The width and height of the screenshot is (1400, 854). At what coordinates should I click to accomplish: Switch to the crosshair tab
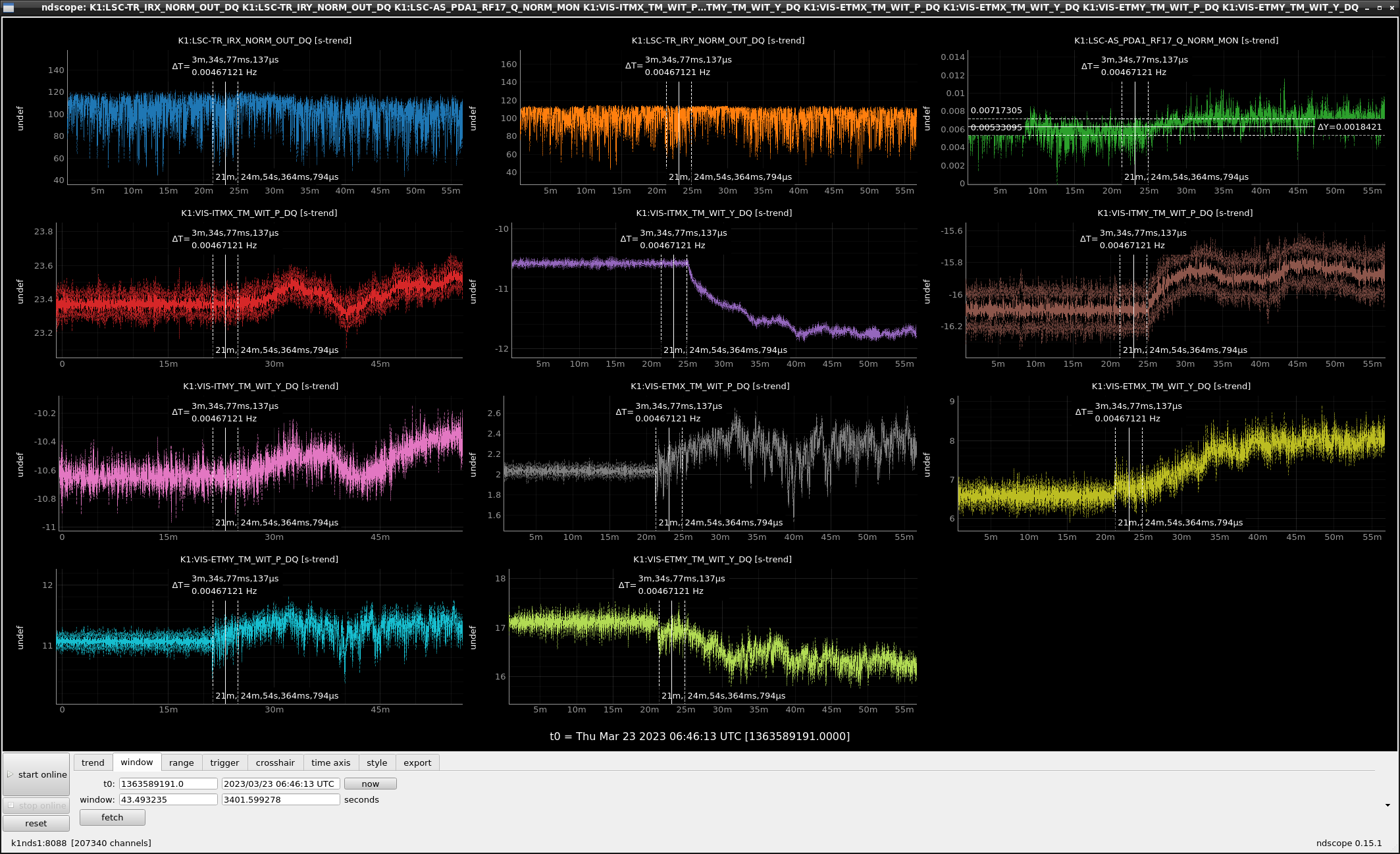tap(275, 762)
